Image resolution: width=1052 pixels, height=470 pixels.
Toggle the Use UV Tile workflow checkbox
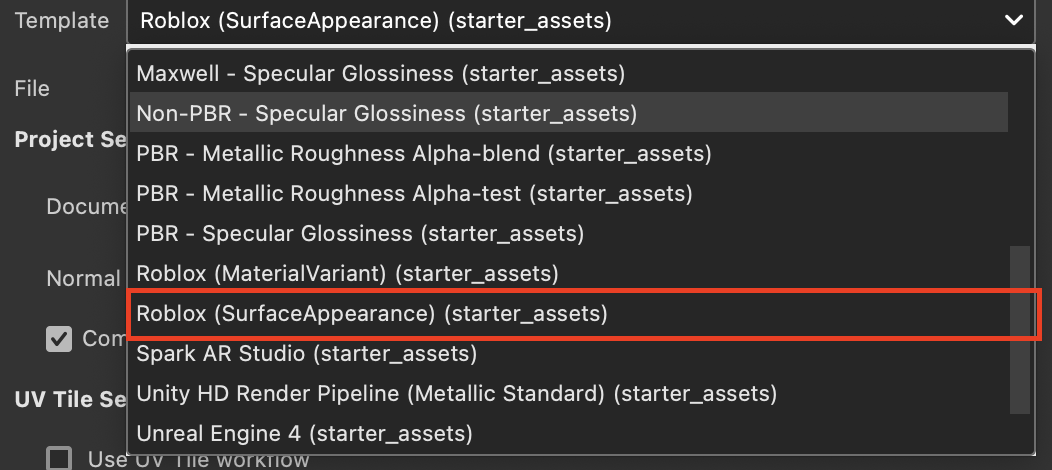coord(60,459)
